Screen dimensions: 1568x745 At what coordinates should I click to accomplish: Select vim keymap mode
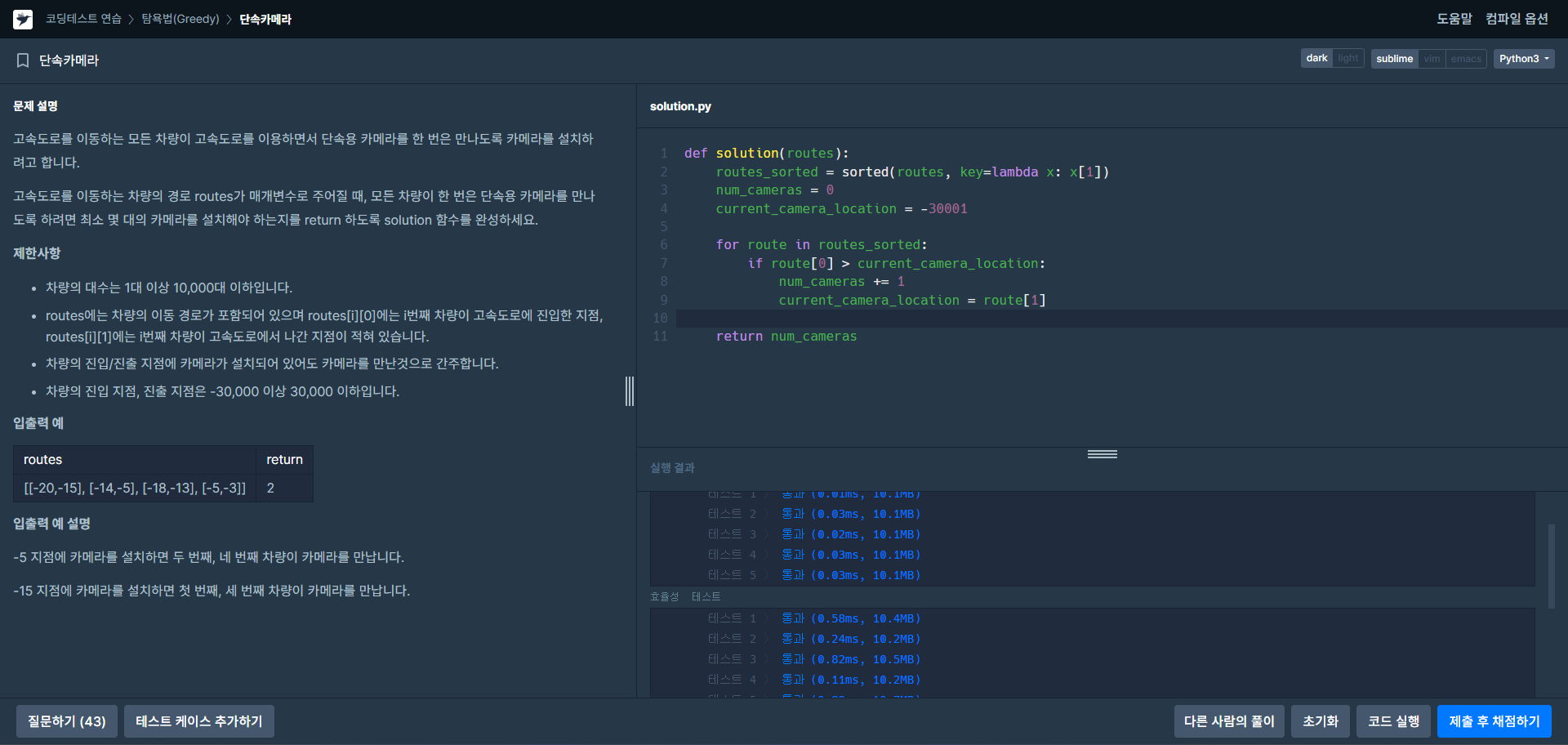[x=1432, y=59]
